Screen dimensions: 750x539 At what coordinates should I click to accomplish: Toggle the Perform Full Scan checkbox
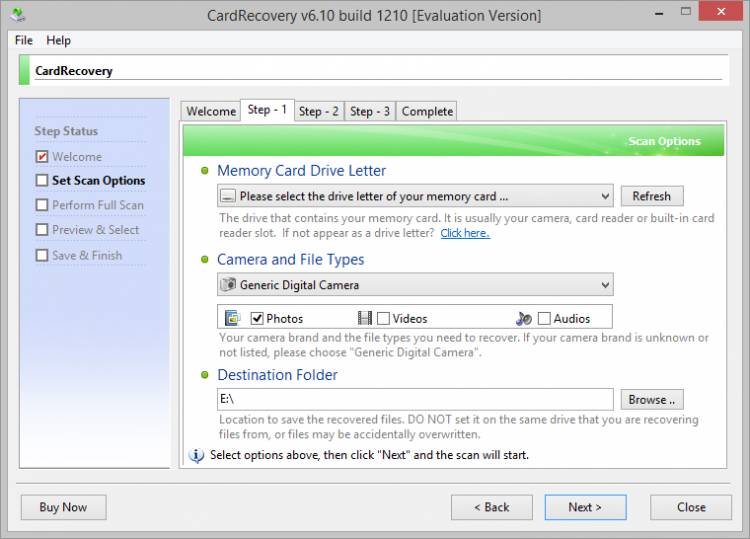[x=42, y=205]
